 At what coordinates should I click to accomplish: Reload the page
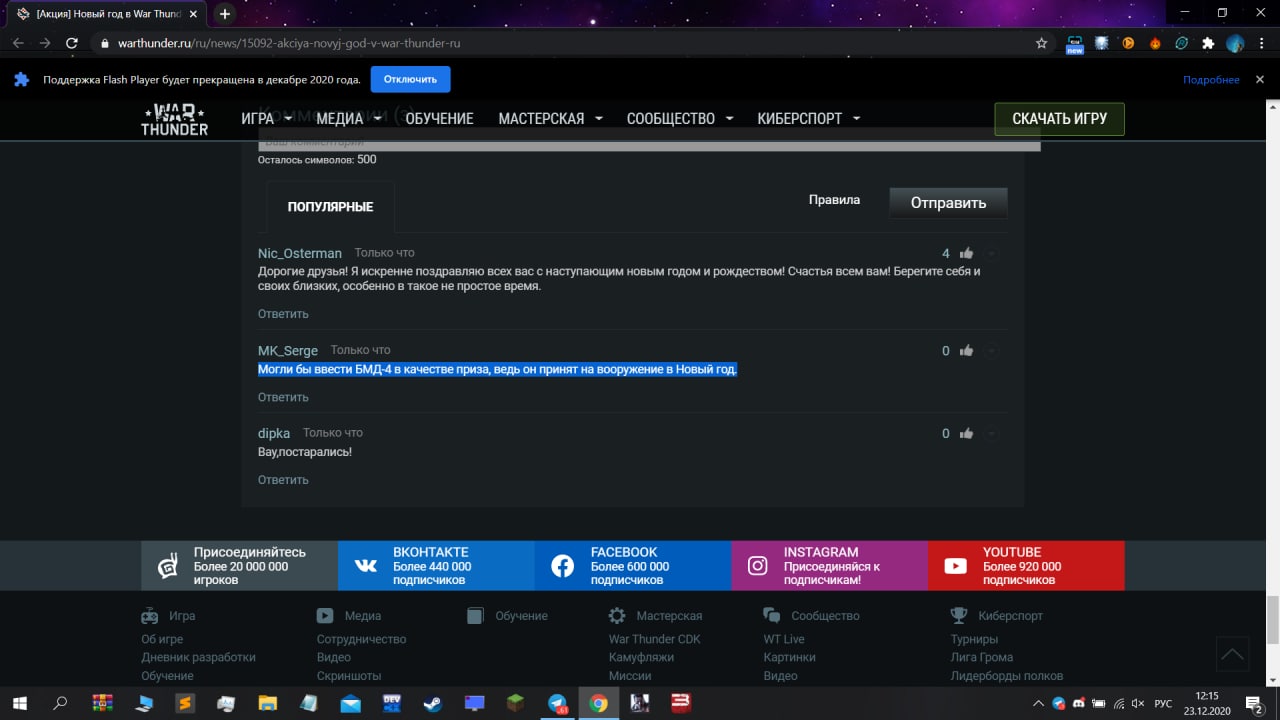pyautogui.click(x=72, y=43)
